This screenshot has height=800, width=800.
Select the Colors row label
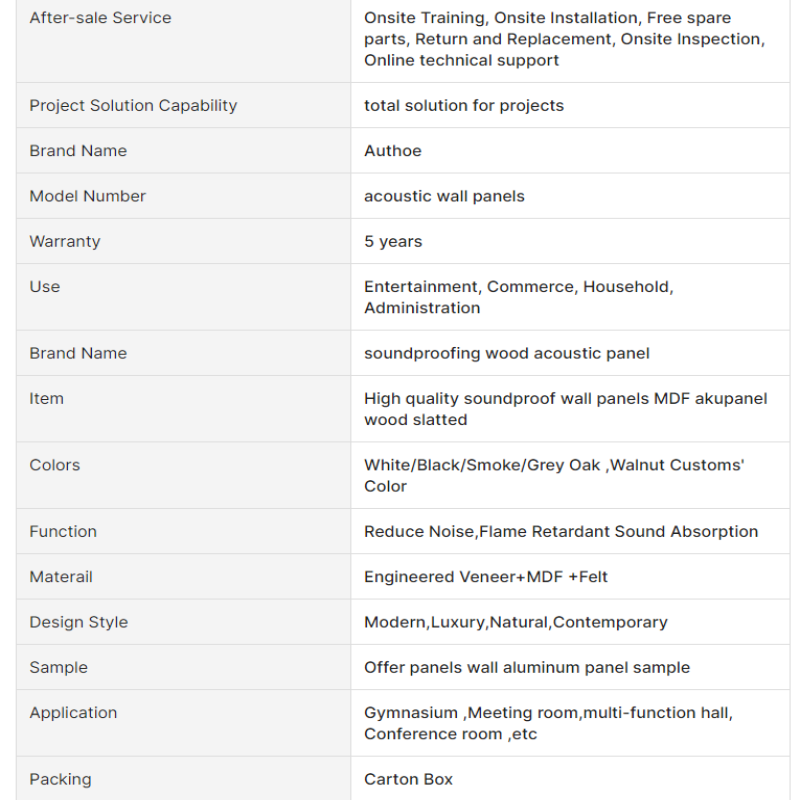point(55,465)
